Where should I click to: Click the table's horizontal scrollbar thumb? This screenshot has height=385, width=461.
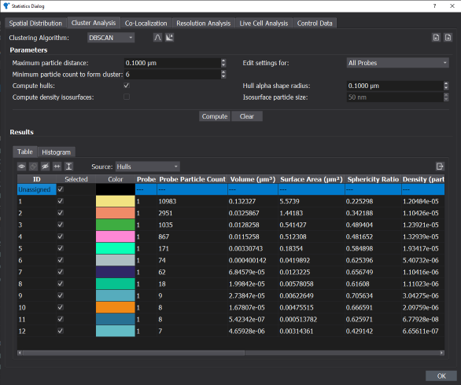(x=134, y=353)
